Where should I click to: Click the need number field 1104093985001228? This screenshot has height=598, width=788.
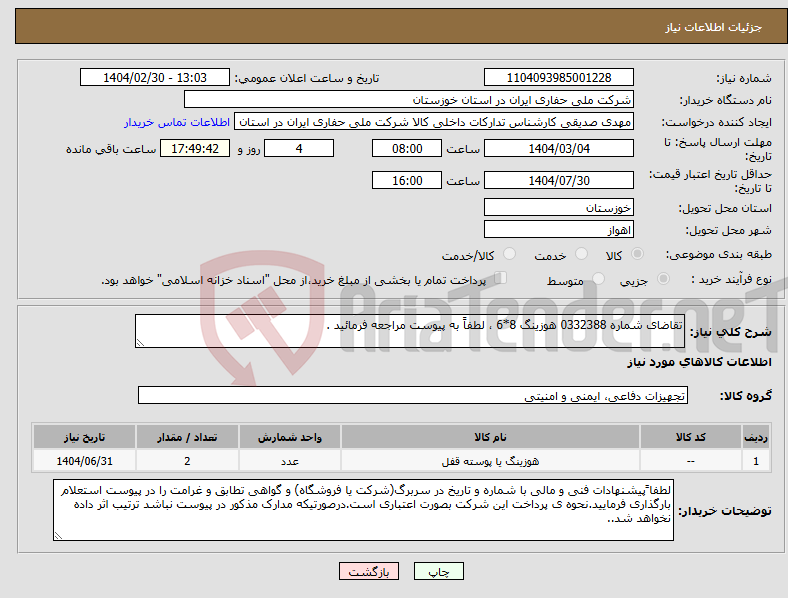pos(558,78)
